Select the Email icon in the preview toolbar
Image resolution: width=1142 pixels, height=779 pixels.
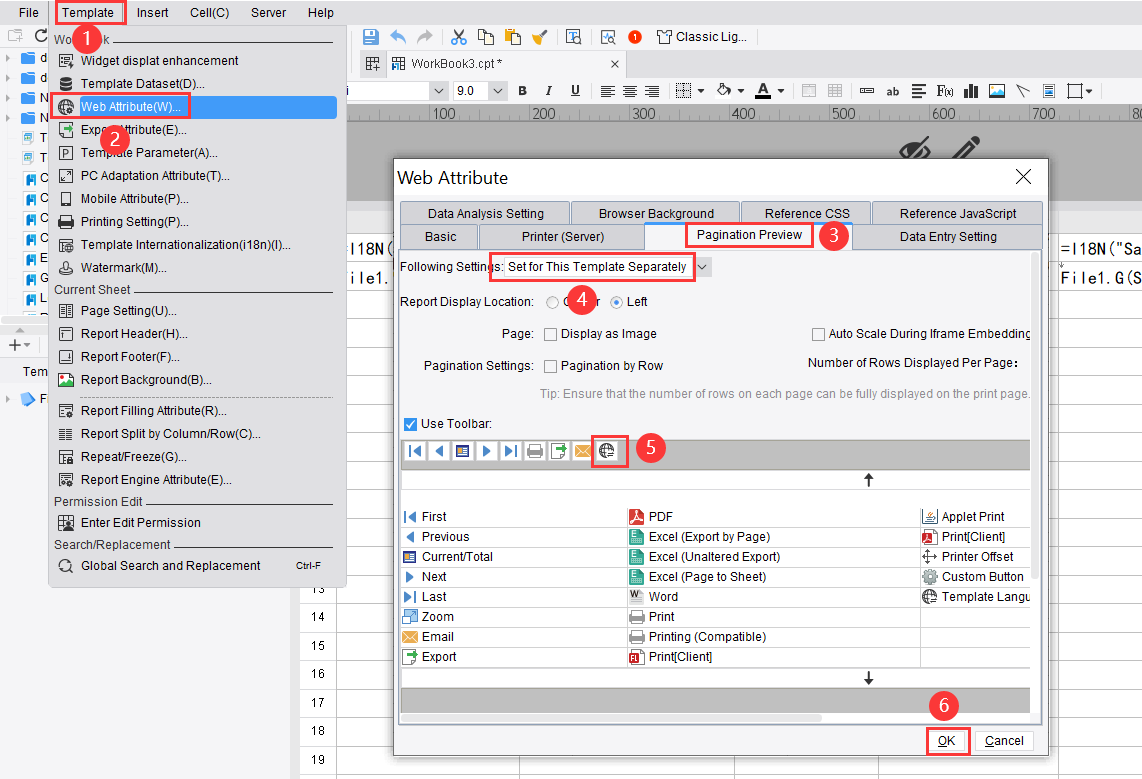(x=581, y=450)
